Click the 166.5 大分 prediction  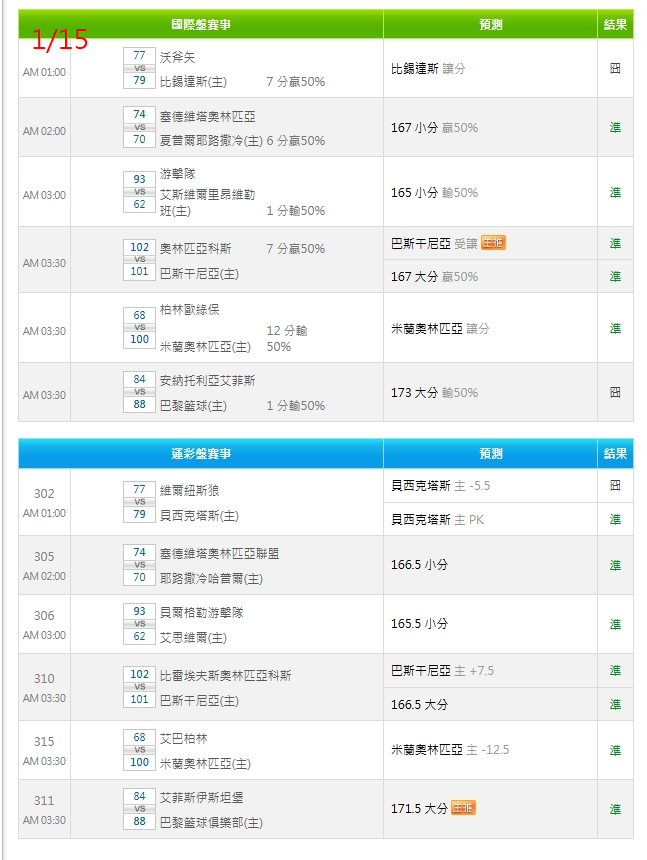(x=419, y=705)
